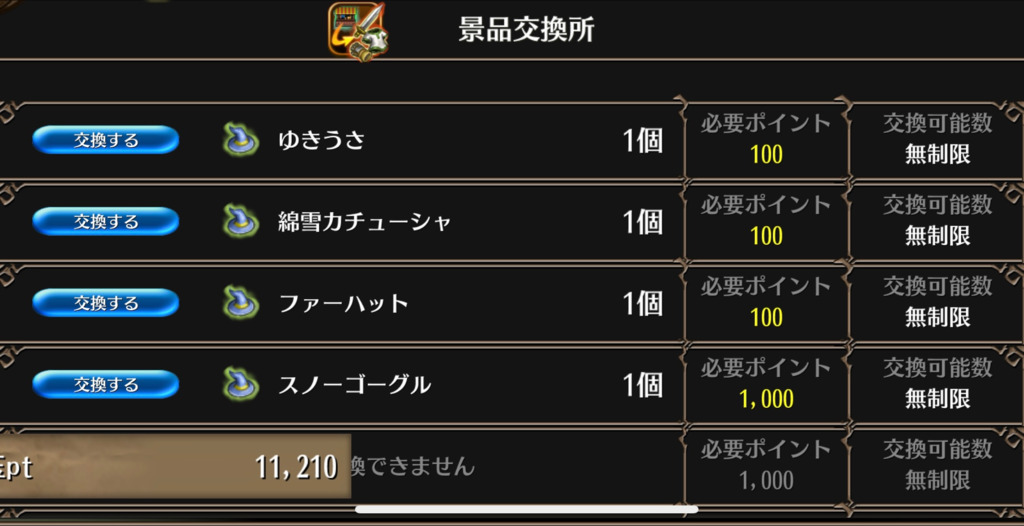This screenshot has width=1024, height=526.
Task: Exchange points for ゆきうさ
Action: tap(106, 140)
